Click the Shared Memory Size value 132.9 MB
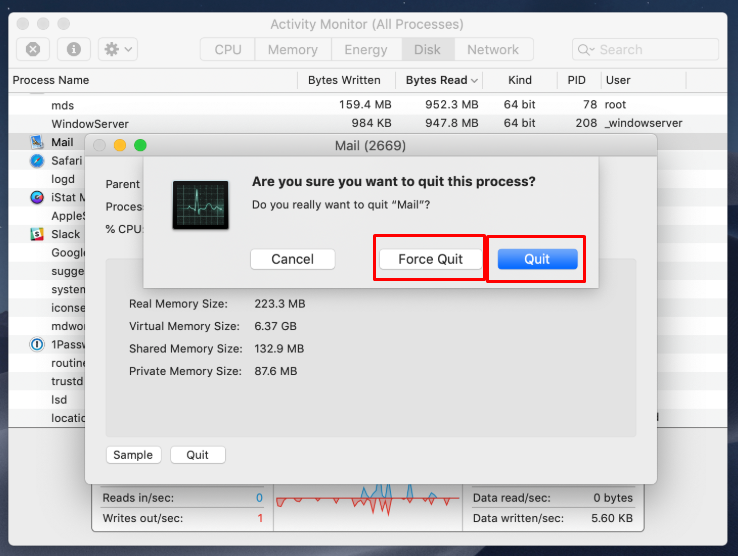Screen dimensions: 738x556 (279, 349)
